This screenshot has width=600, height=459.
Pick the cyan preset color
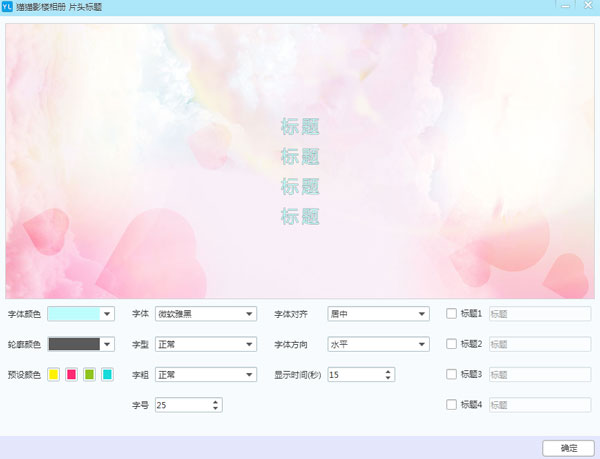(x=107, y=374)
